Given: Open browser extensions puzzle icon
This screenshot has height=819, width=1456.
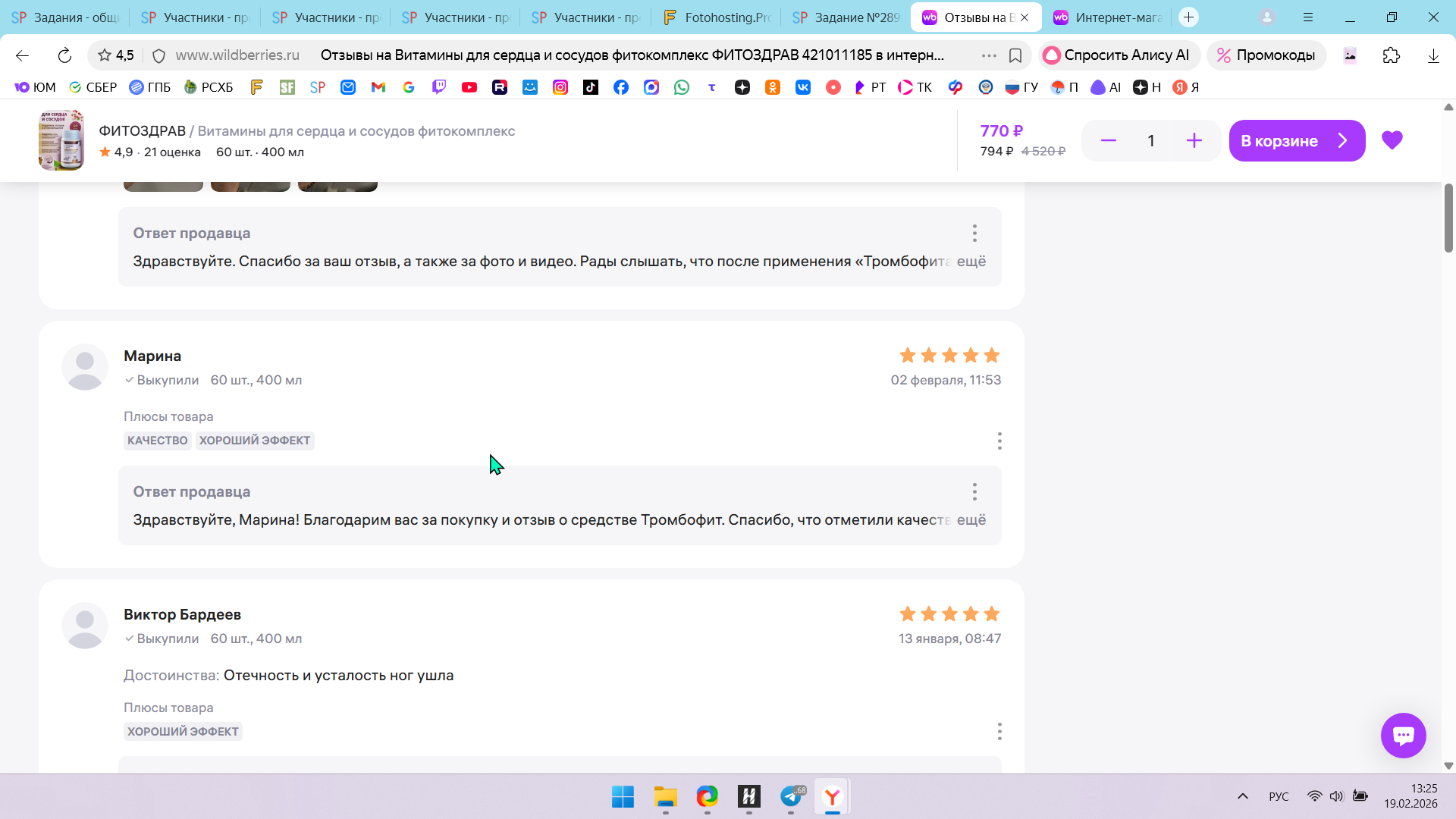Looking at the screenshot, I should coord(1391,55).
